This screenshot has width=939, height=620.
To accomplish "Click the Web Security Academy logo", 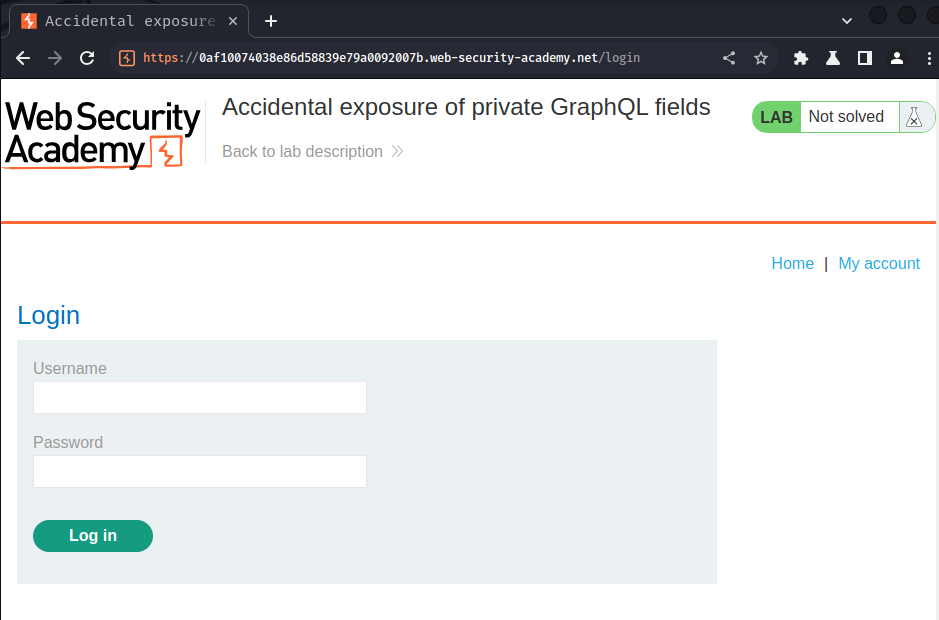I will point(102,135).
